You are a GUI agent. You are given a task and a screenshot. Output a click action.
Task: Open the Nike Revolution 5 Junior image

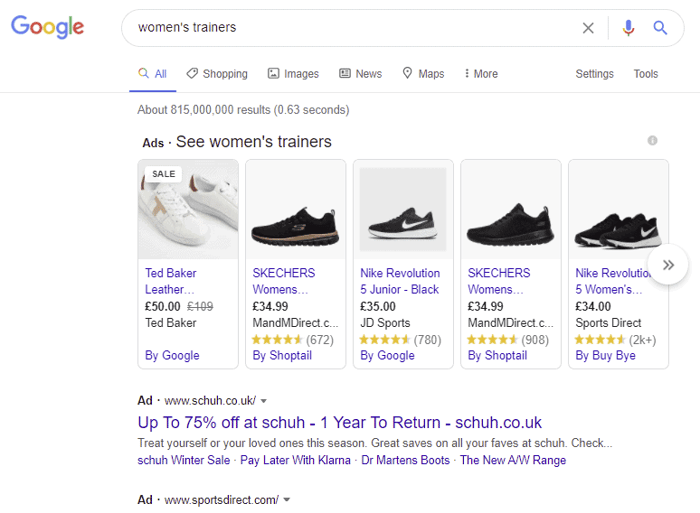(403, 209)
